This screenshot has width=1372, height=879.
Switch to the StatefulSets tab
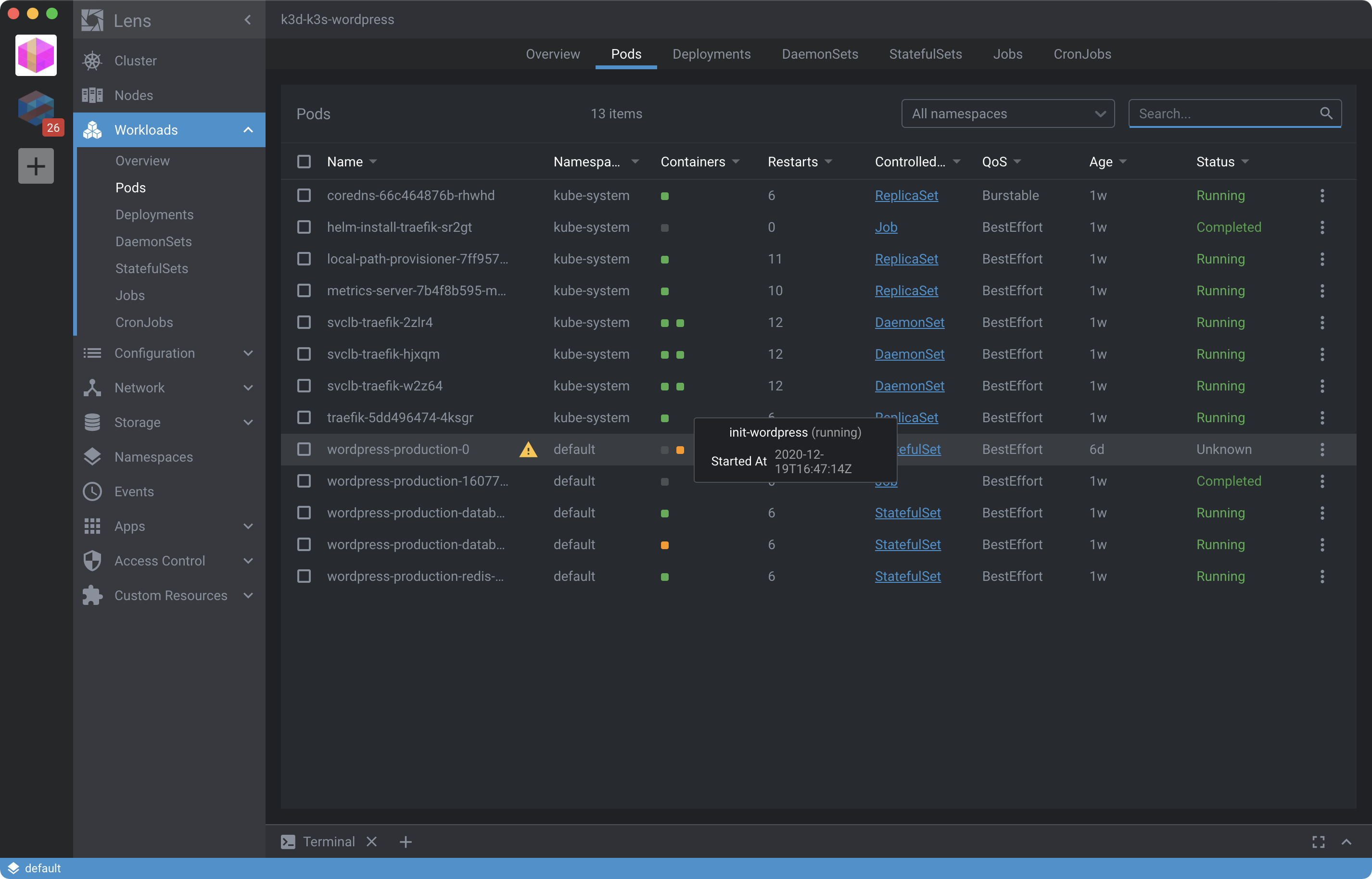click(926, 54)
